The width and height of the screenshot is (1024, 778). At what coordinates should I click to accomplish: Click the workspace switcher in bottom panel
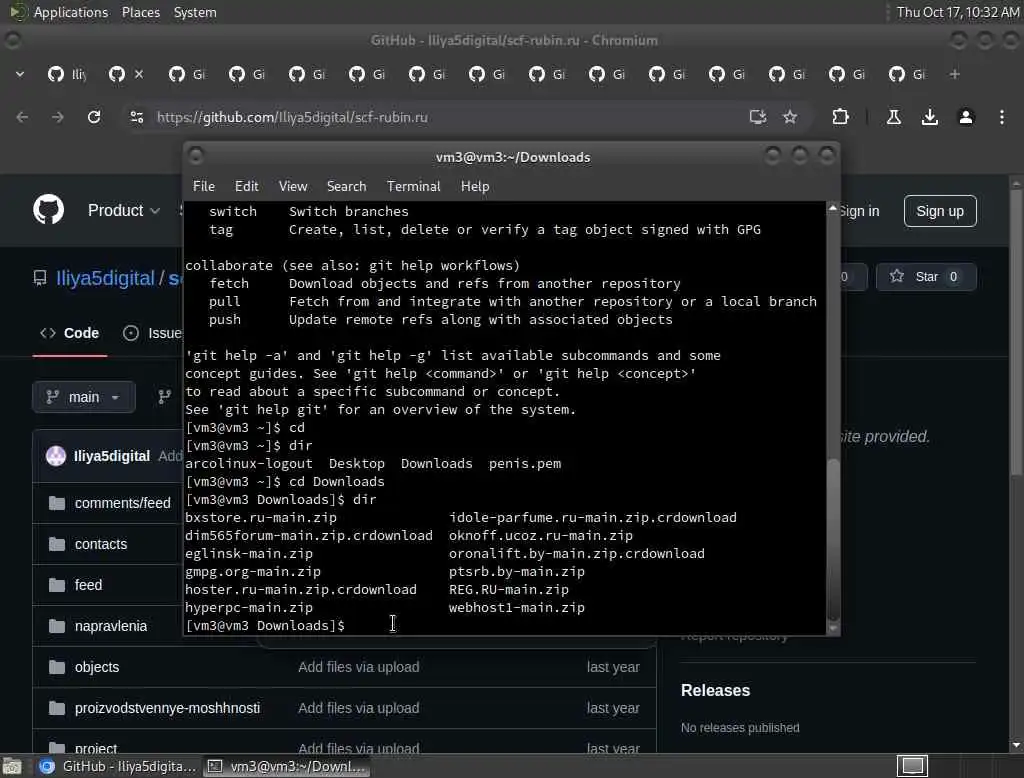point(912,766)
